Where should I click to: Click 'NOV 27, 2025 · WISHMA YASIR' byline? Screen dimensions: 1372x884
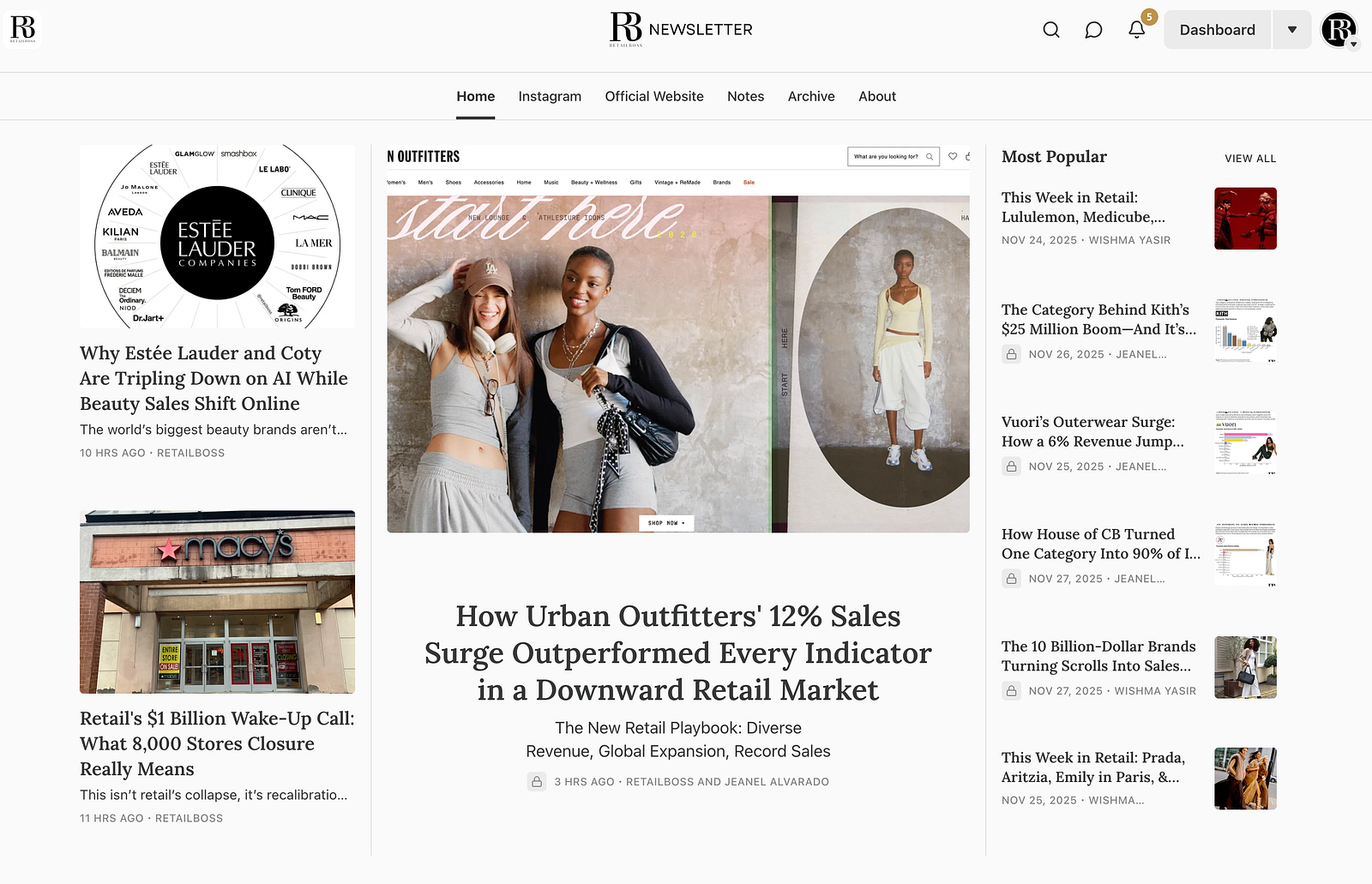(x=1112, y=691)
